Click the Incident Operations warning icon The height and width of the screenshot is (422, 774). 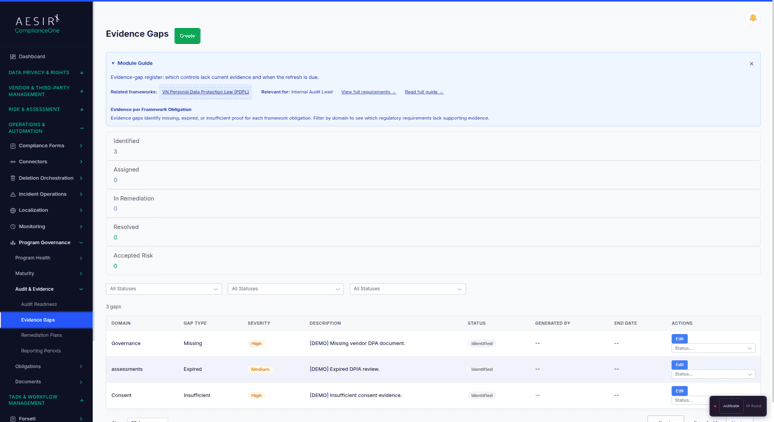coord(13,194)
